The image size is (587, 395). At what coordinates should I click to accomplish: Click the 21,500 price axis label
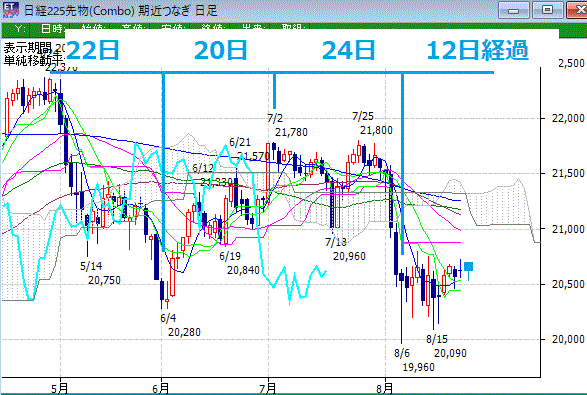pos(568,173)
